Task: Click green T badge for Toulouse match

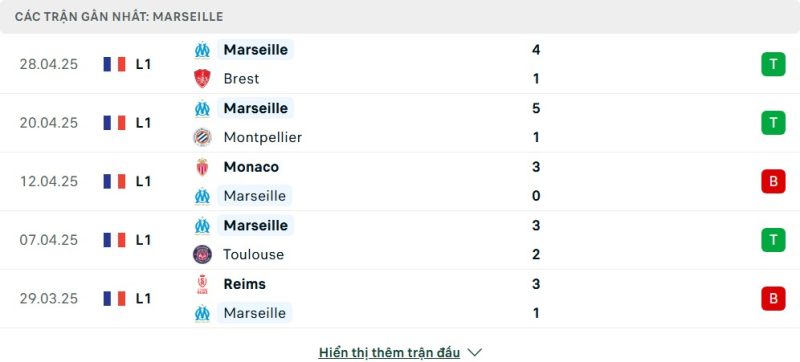Action: [773, 240]
